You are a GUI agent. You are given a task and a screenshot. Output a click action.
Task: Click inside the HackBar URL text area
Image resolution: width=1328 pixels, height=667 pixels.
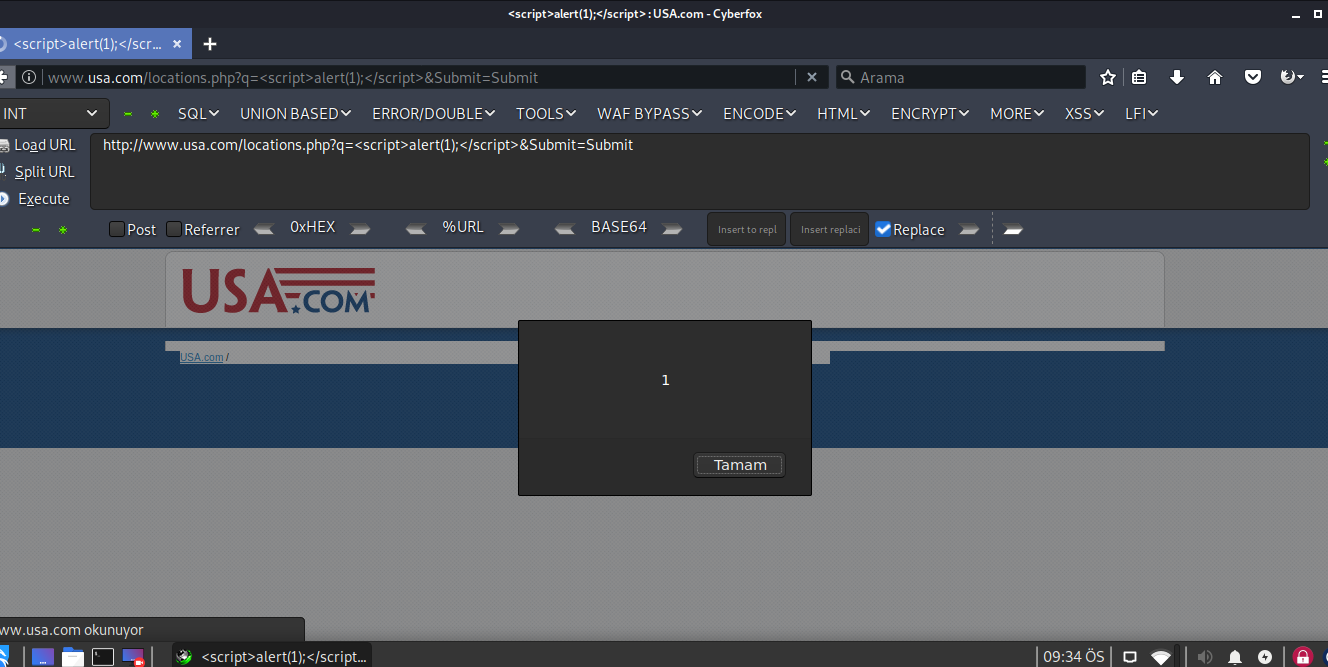pyautogui.click(x=700, y=171)
